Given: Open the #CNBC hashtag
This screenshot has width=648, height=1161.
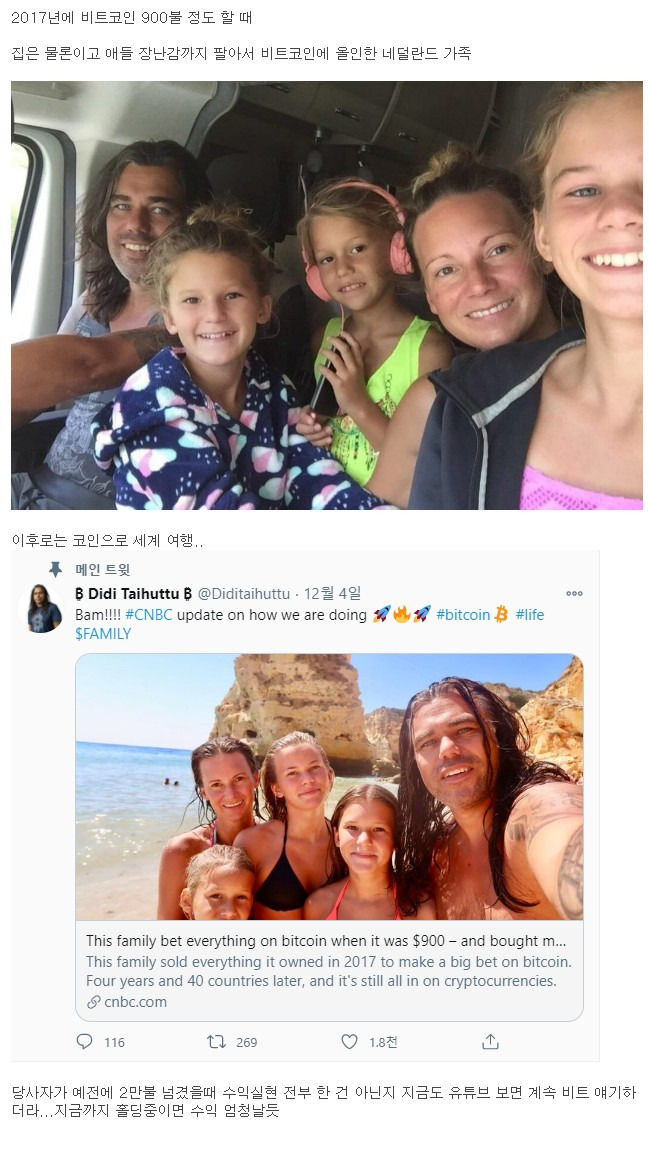Looking at the screenshot, I should 149,615.
